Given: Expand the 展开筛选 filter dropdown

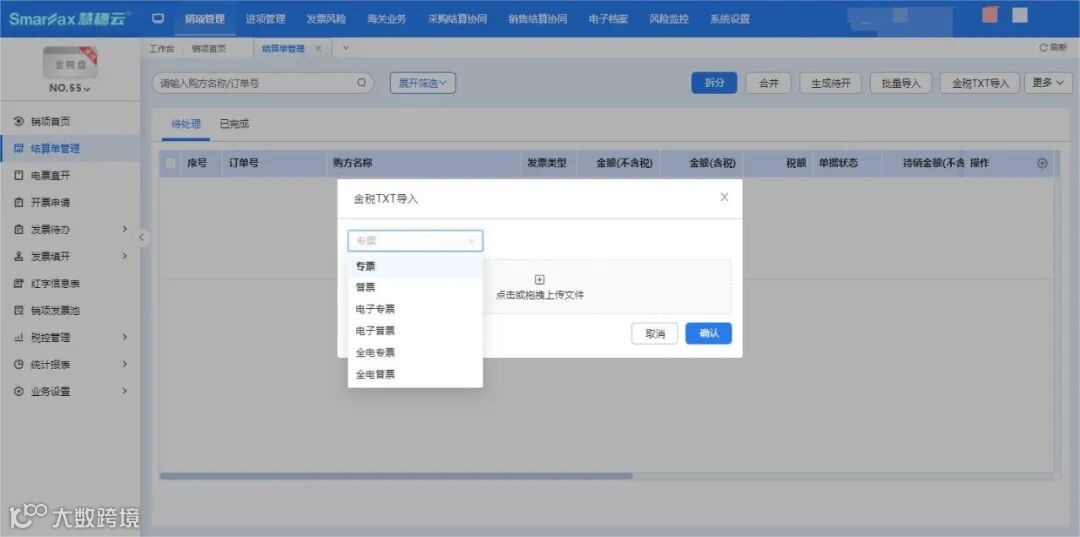Looking at the screenshot, I should [423, 83].
